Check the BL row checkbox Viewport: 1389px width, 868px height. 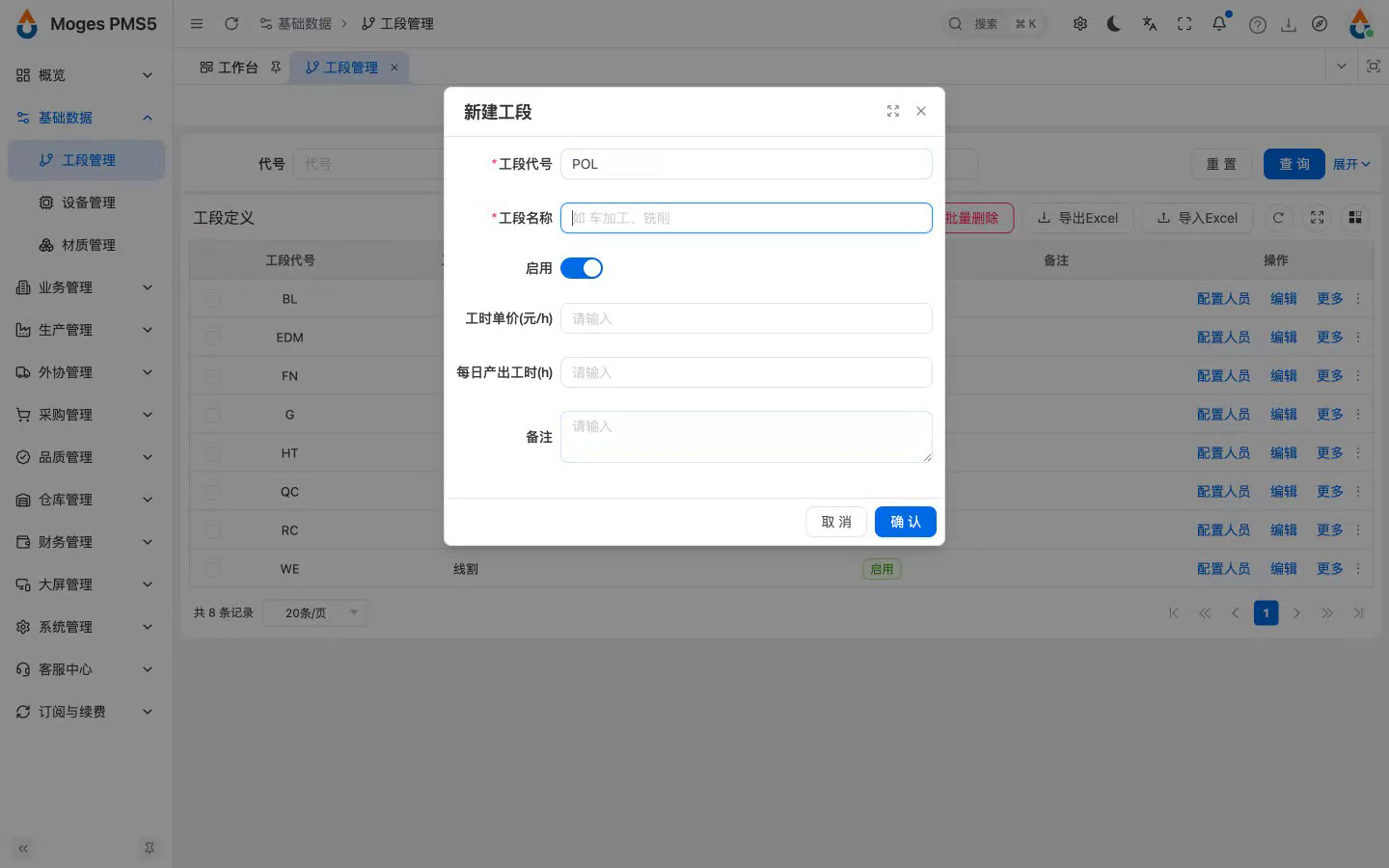click(x=213, y=299)
